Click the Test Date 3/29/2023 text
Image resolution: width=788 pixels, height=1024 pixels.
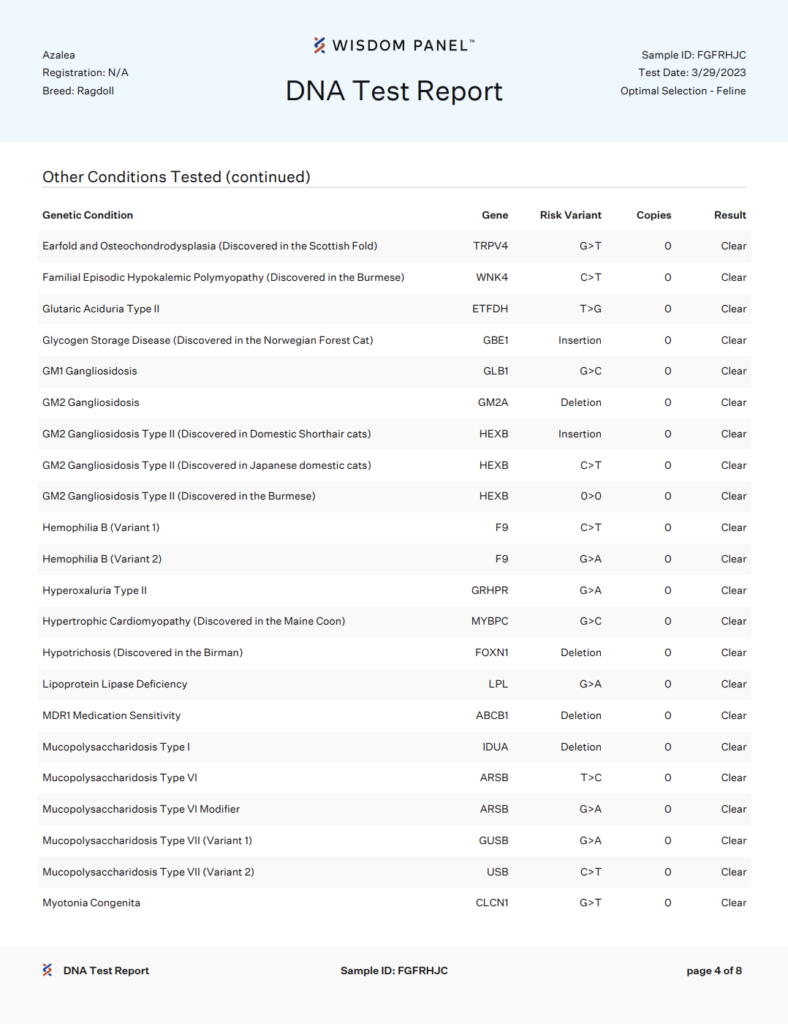tap(692, 72)
